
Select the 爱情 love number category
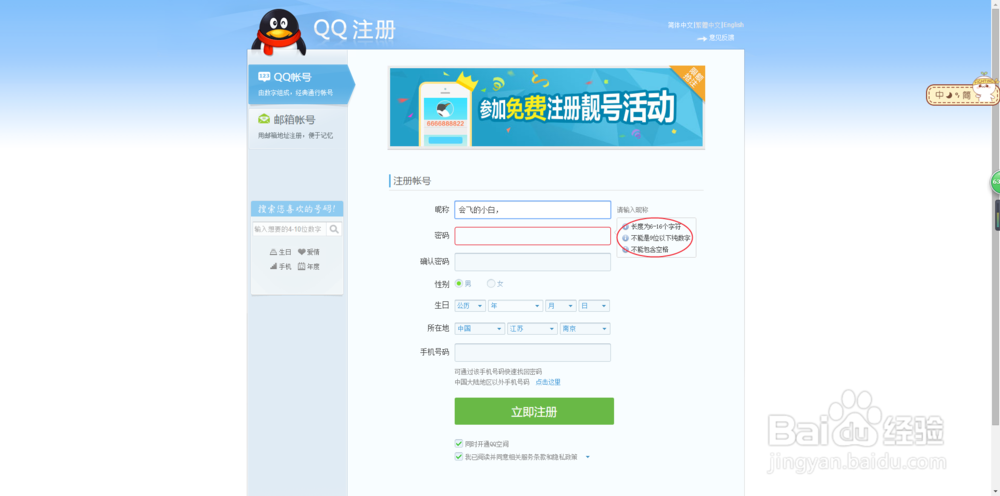tap(309, 252)
